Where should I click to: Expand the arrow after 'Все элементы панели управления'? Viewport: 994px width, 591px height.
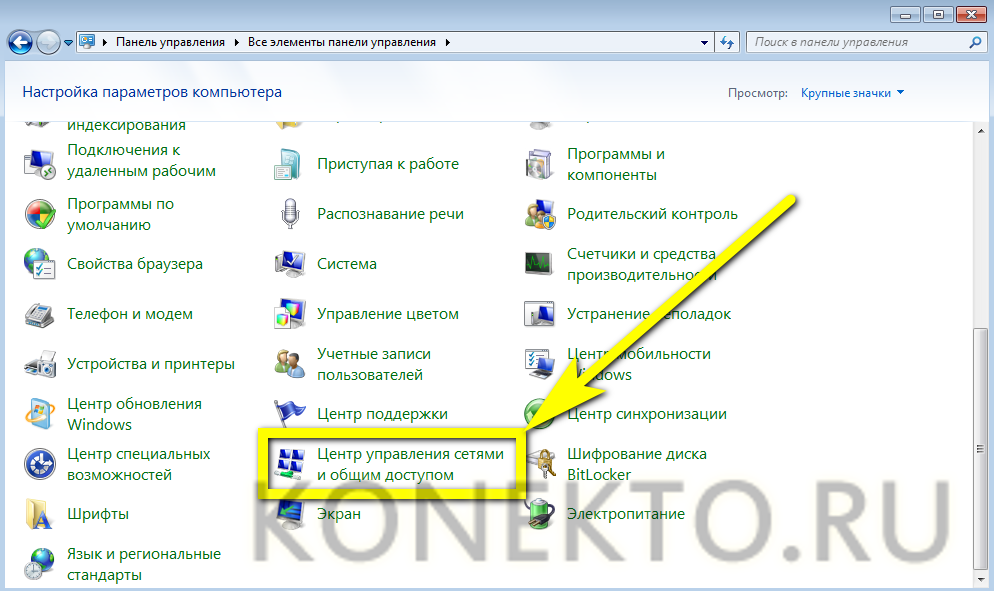[447, 43]
